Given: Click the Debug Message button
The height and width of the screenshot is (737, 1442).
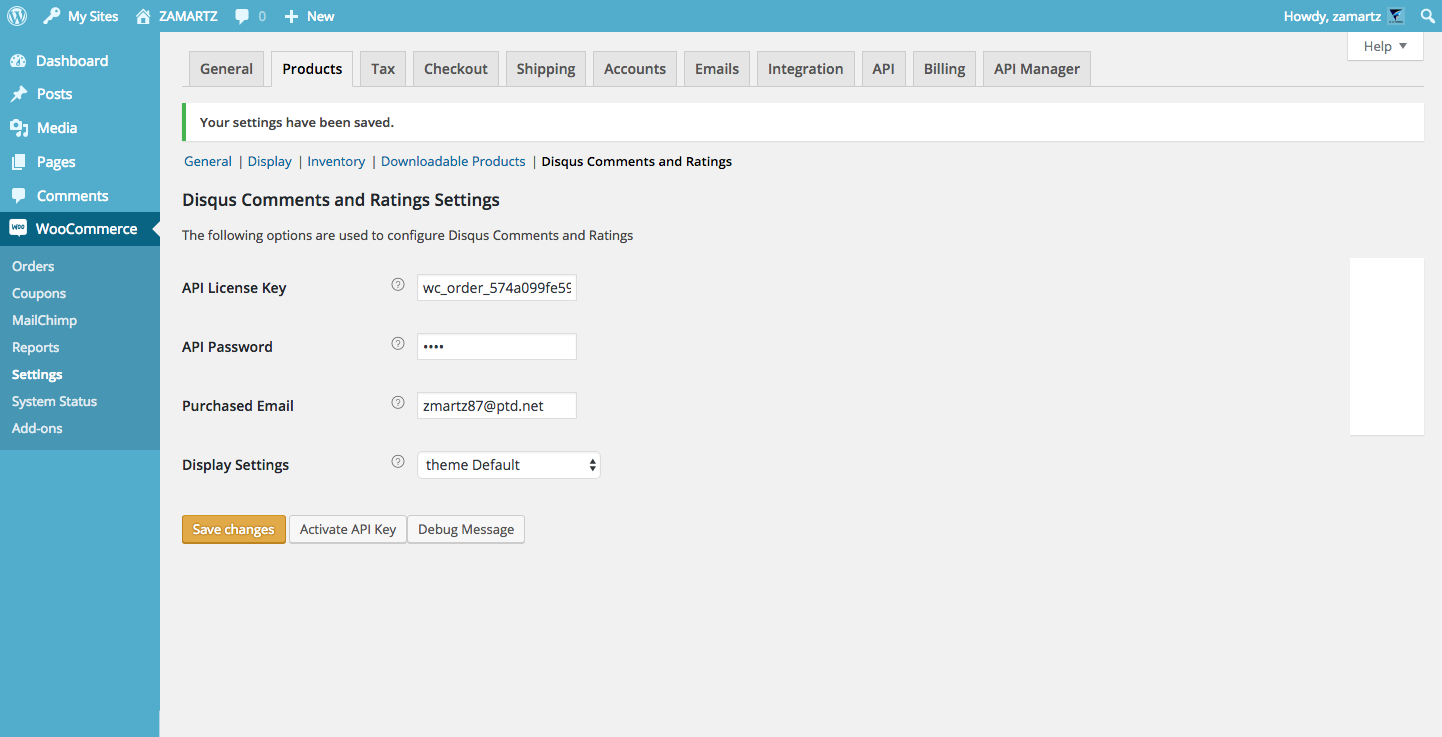Looking at the screenshot, I should pyautogui.click(x=466, y=529).
